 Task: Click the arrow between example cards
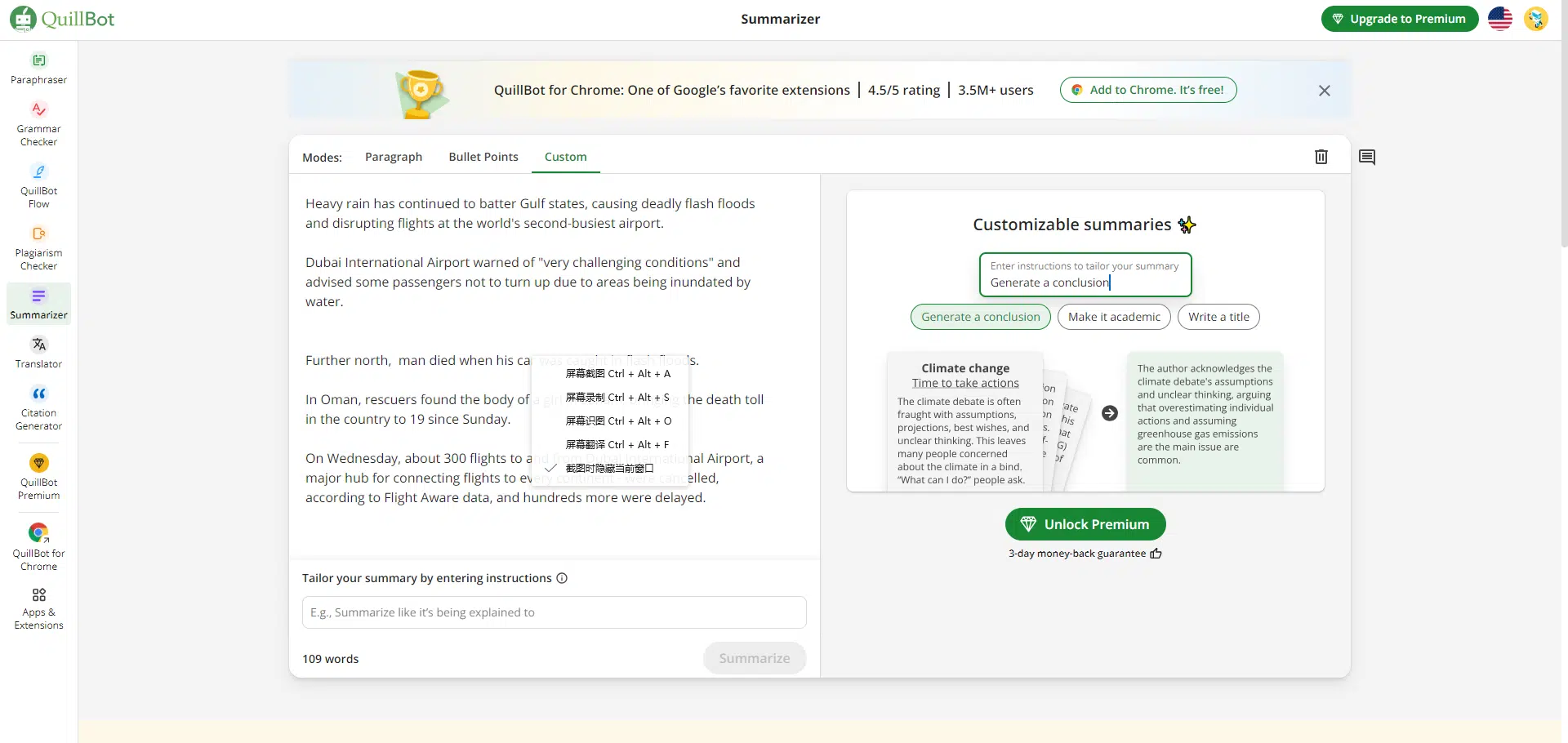[1110, 413]
